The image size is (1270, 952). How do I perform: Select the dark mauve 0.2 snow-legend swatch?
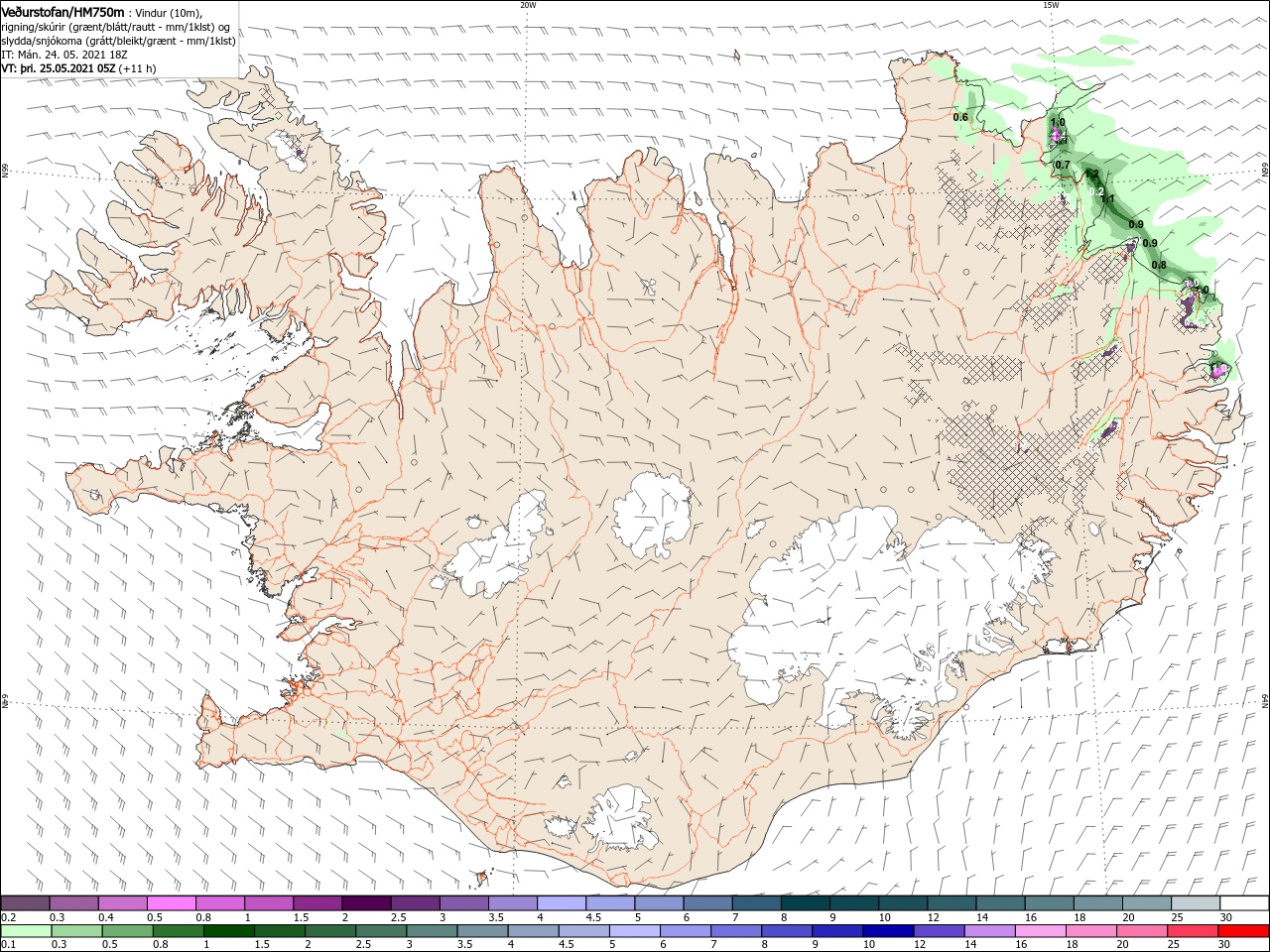(25, 903)
